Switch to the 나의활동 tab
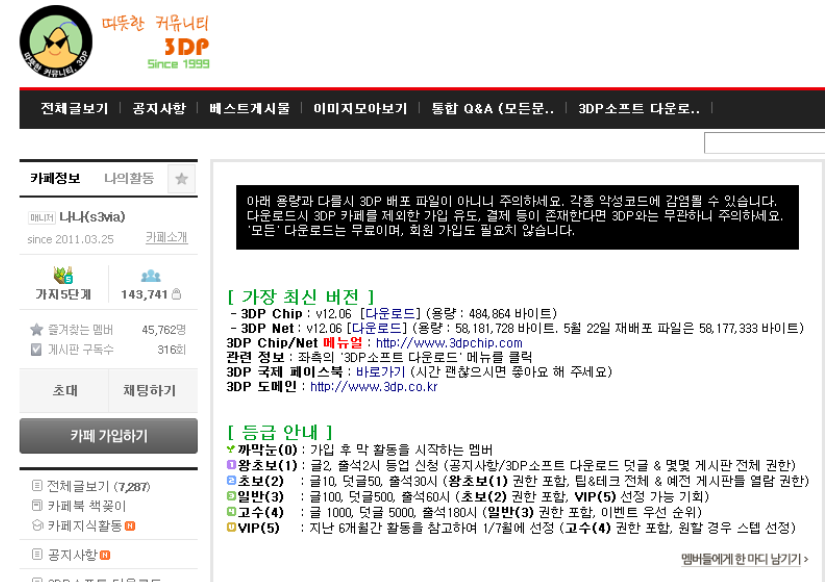This screenshot has height=582, width=825. point(129,178)
